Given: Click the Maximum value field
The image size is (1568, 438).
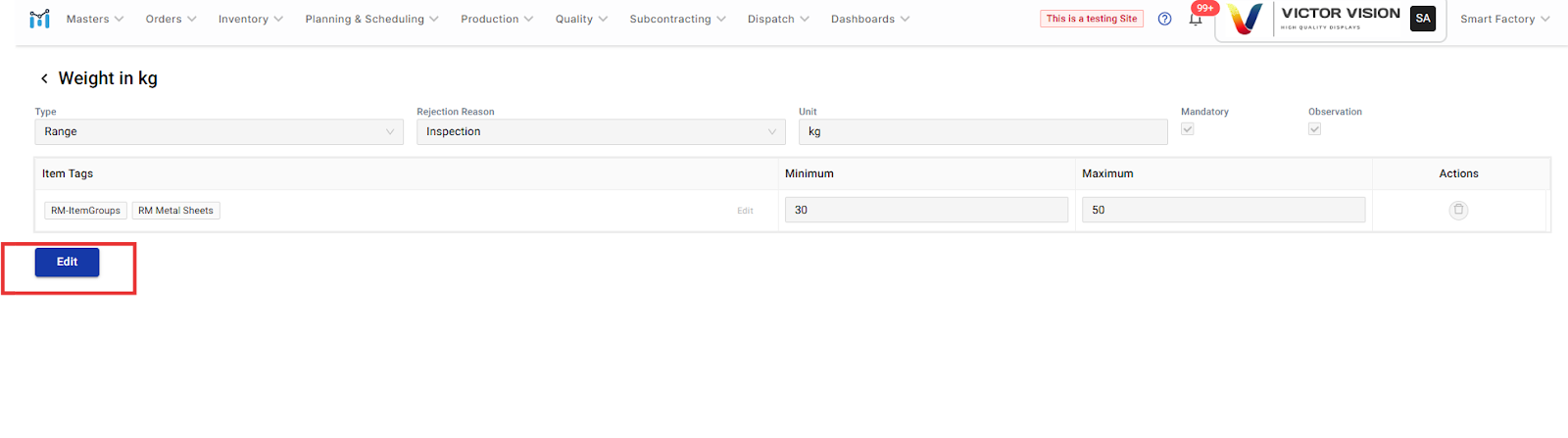Looking at the screenshot, I should 1223,210.
